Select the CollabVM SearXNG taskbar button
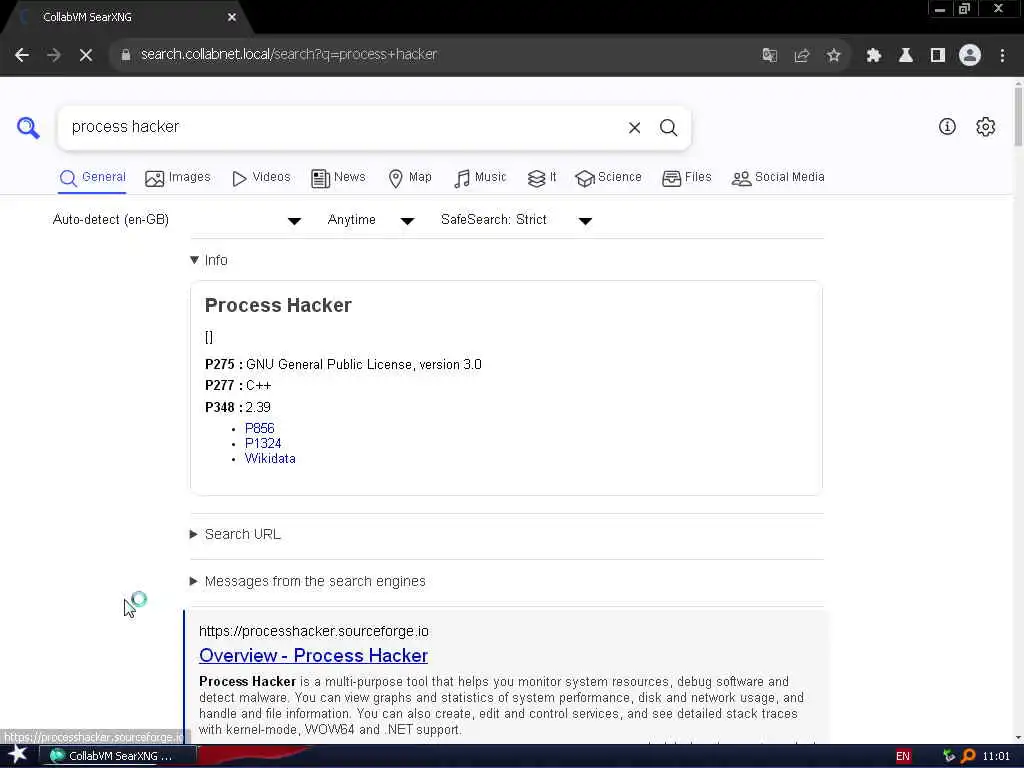This screenshot has height=768, width=1024. click(x=118, y=756)
